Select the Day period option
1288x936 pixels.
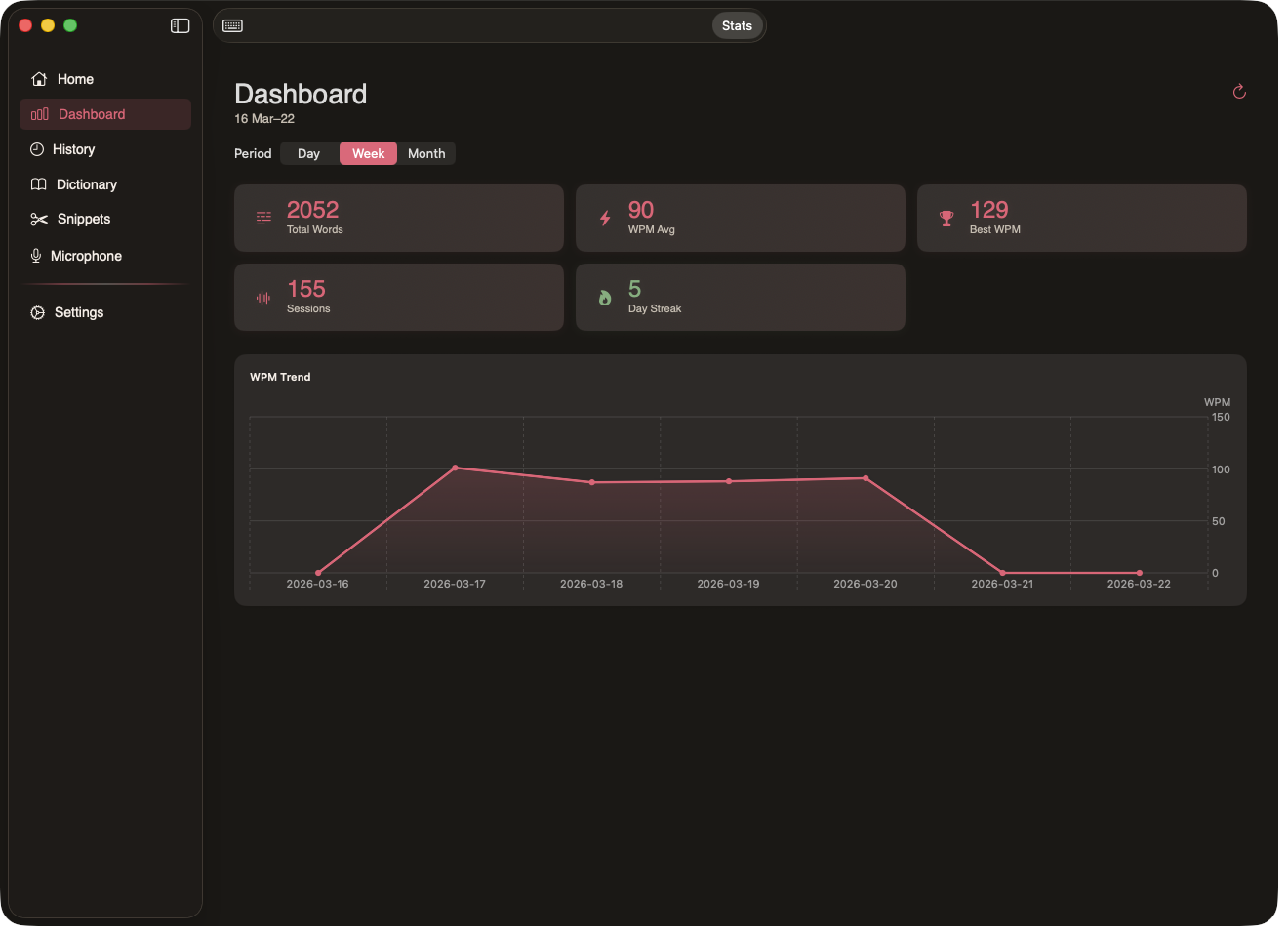(x=308, y=153)
